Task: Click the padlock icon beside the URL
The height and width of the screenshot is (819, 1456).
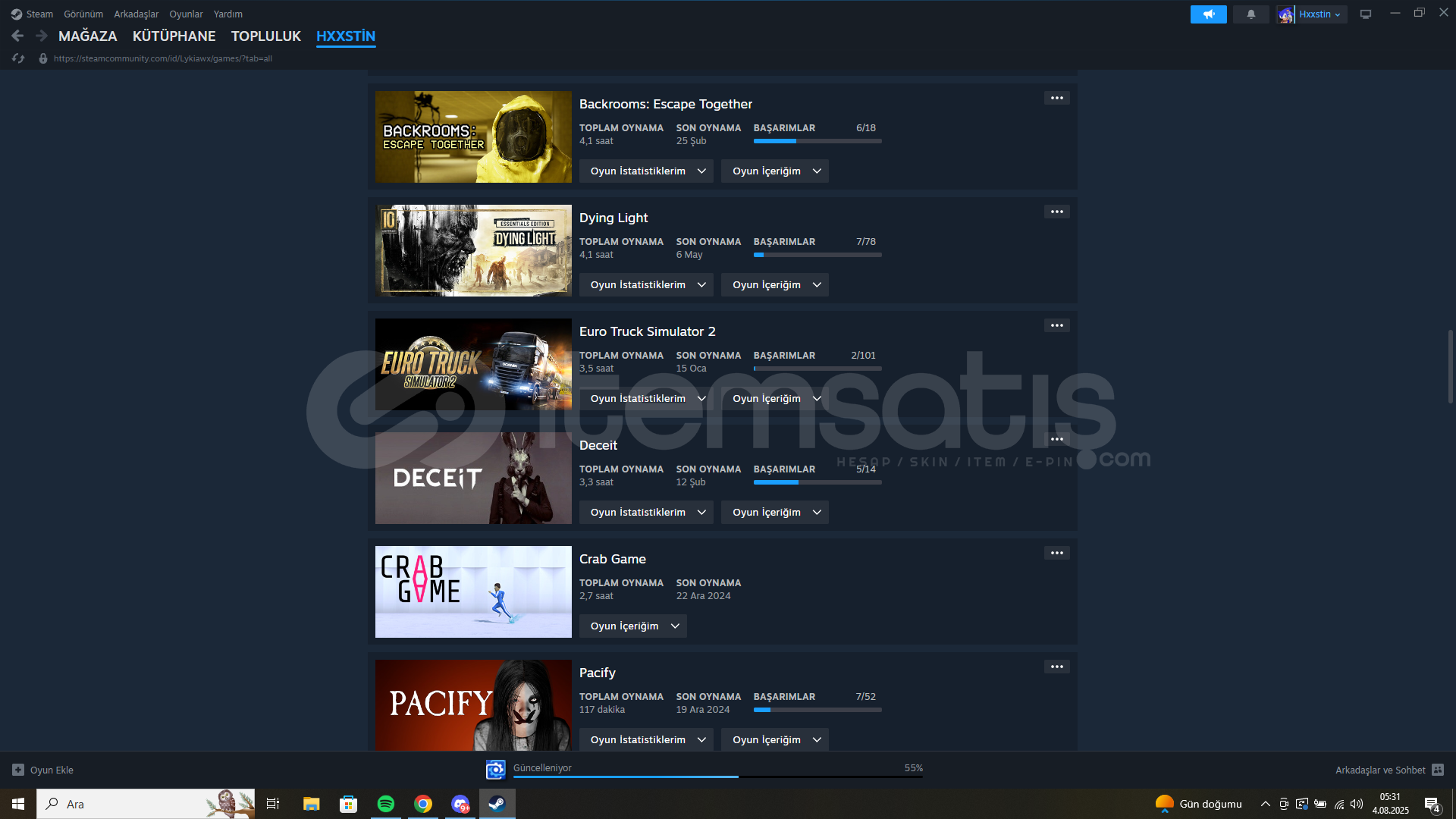Action: pos(43,58)
